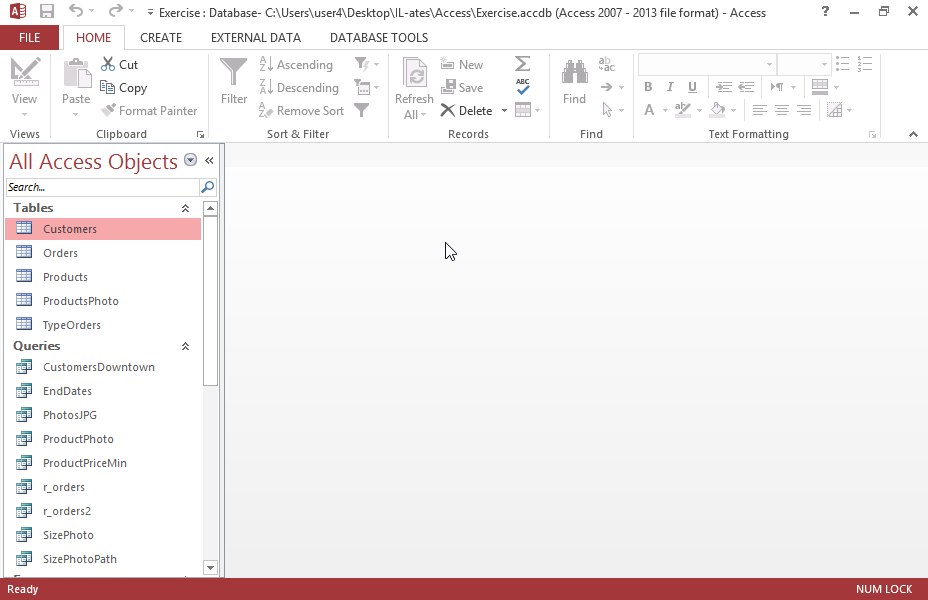Click the Toggle Filter funnel icon
This screenshot has height=600, width=928.
(362, 110)
